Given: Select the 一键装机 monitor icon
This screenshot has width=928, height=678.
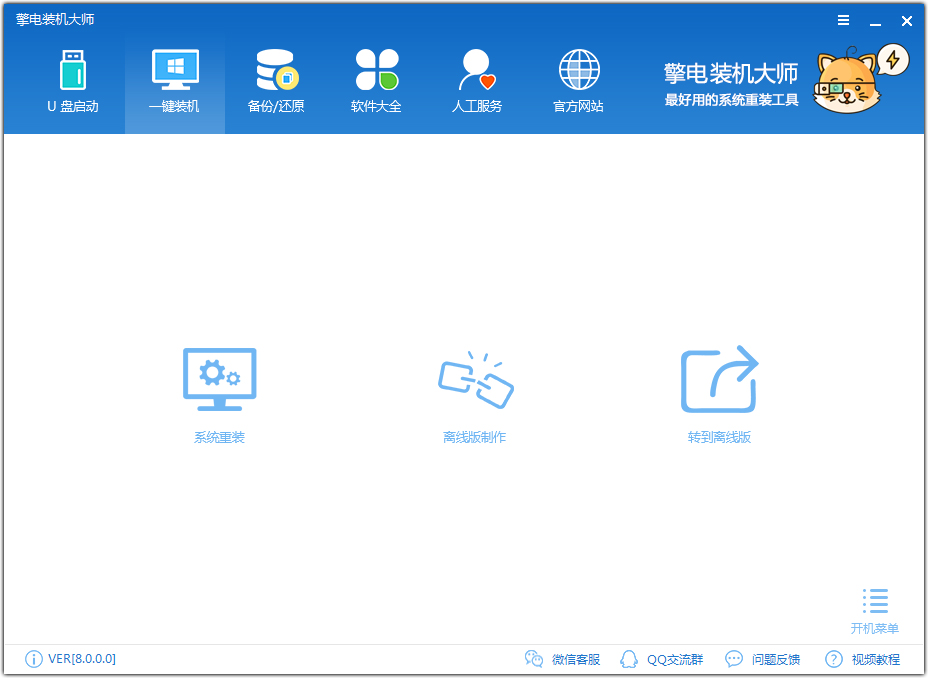Looking at the screenshot, I should [175, 69].
